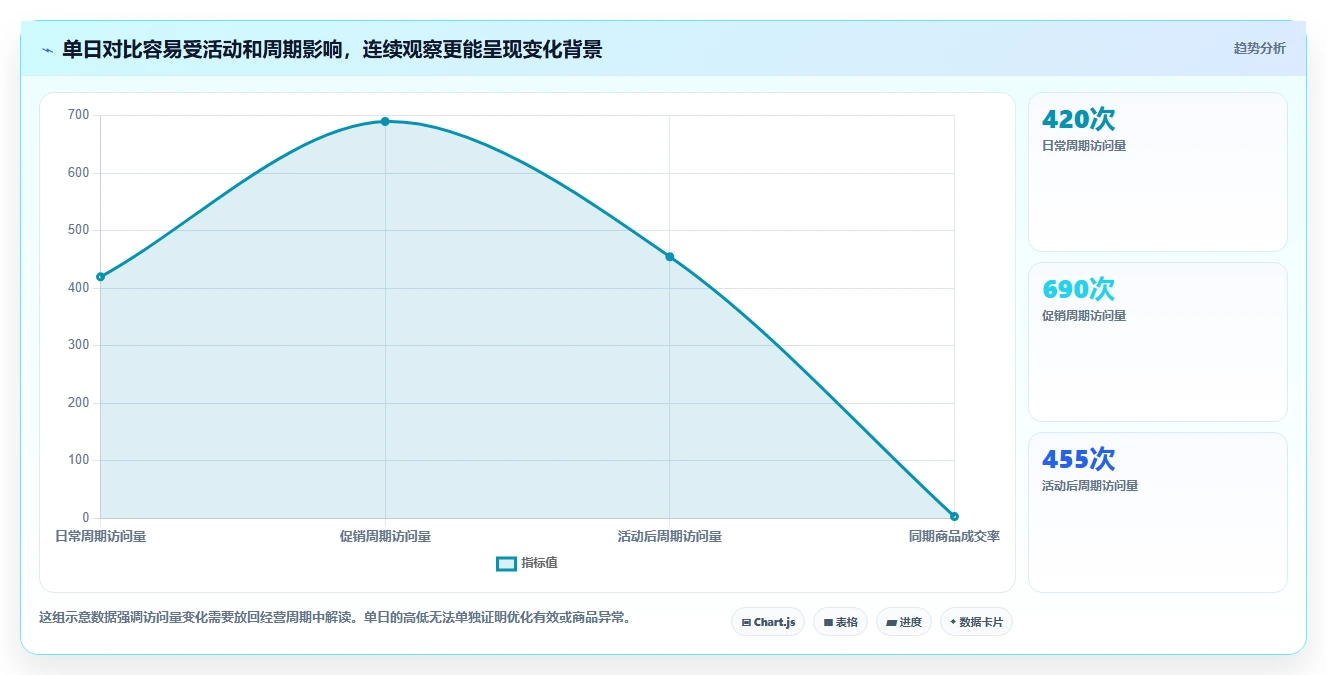This screenshot has height=675, width=1327.
Task: Click the x-axis label 促销周期访问量
Action: pos(385,536)
